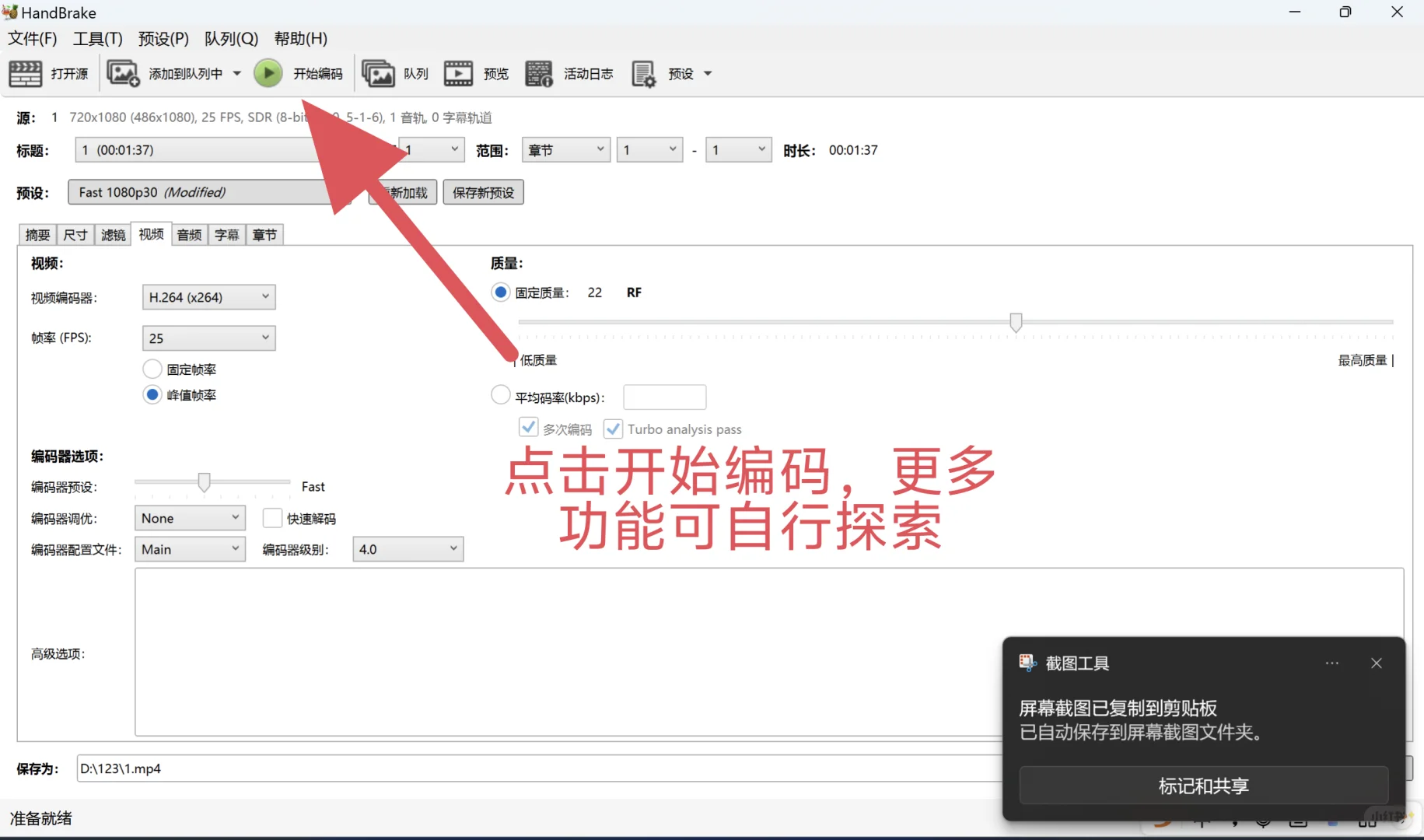1424x840 pixels.
Task: Open the encoder level 4.0 dropdown
Action: pyautogui.click(x=408, y=549)
